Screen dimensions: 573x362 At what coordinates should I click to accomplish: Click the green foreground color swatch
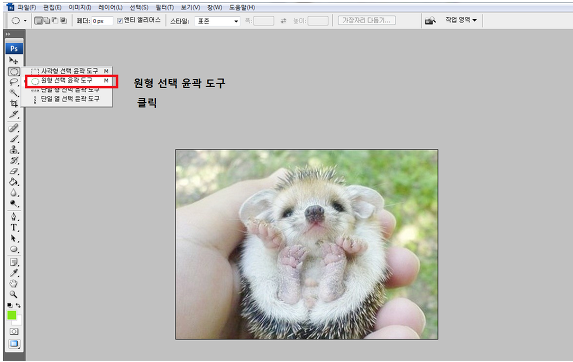tap(11, 315)
